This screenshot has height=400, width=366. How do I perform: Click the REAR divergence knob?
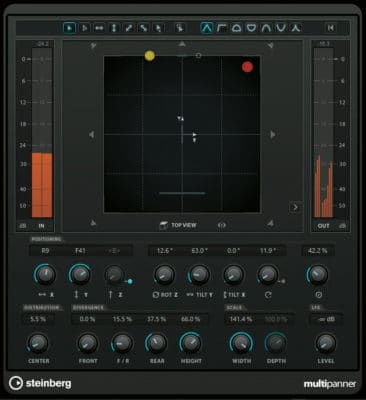pyautogui.click(x=156, y=343)
